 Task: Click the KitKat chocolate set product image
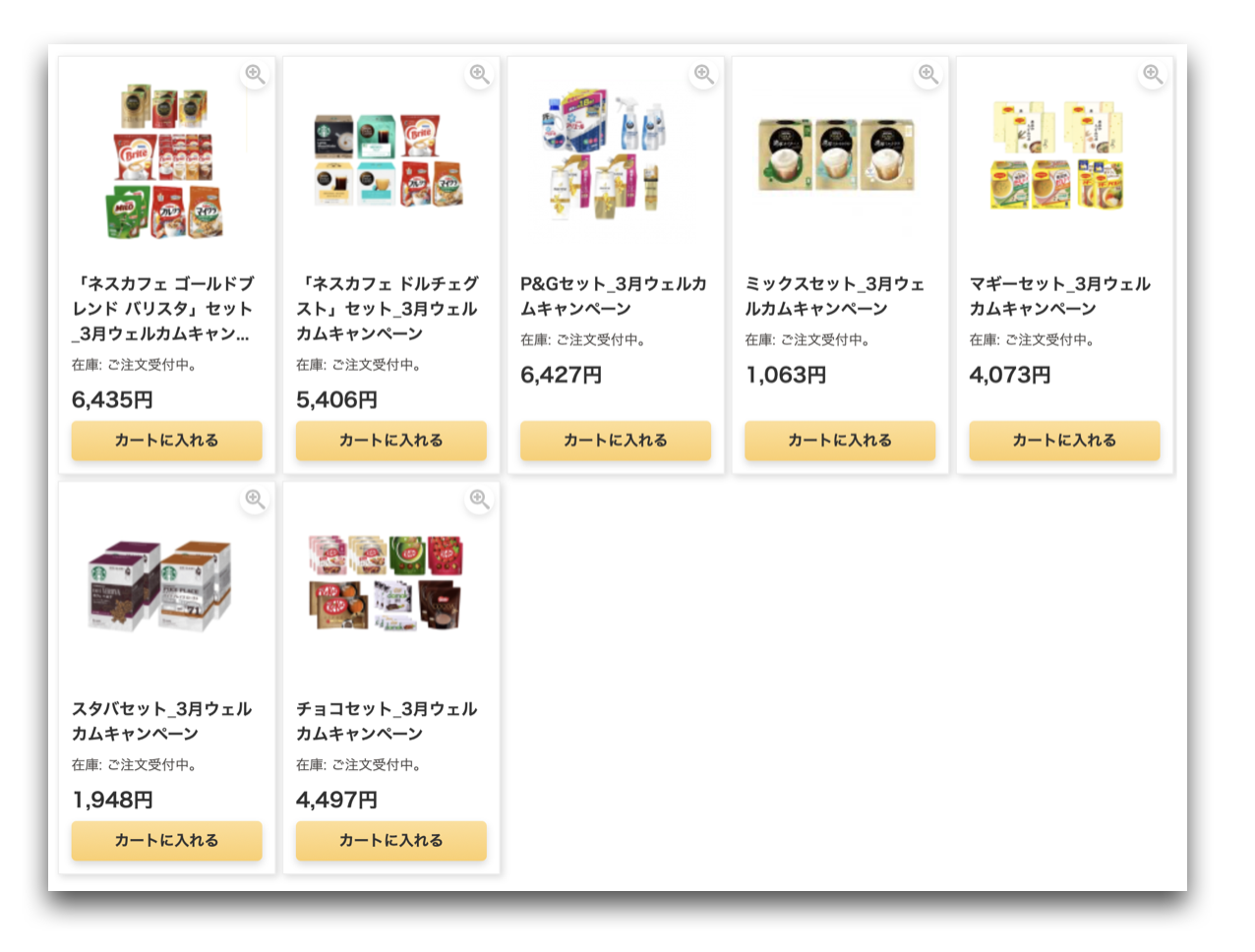pos(387,582)
